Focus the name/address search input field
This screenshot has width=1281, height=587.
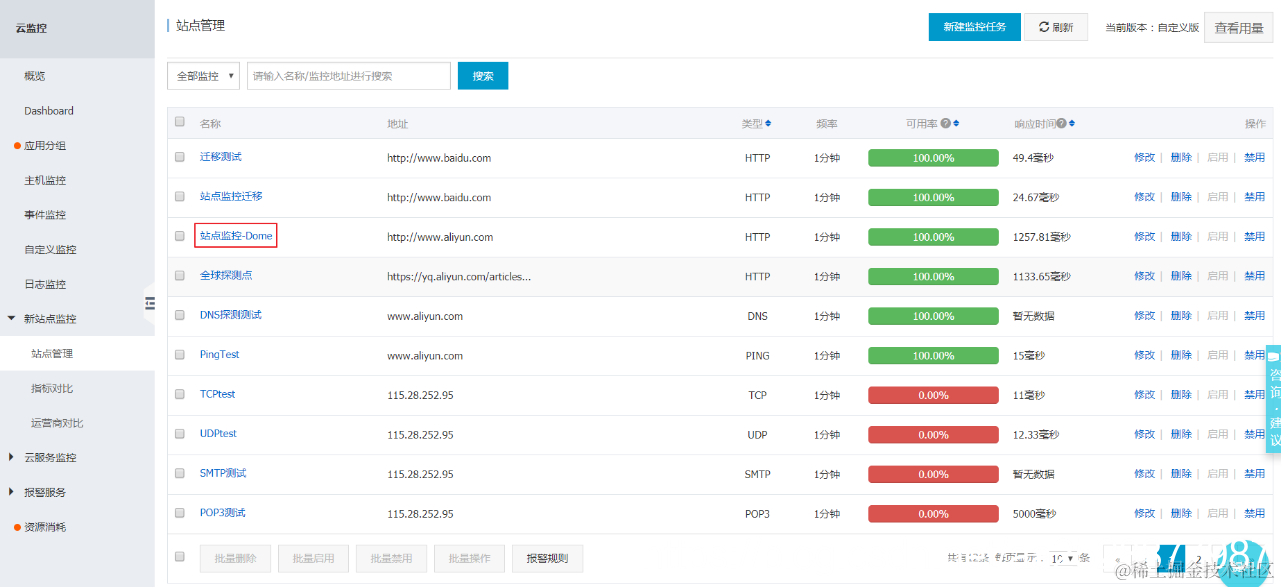[349, 76]
